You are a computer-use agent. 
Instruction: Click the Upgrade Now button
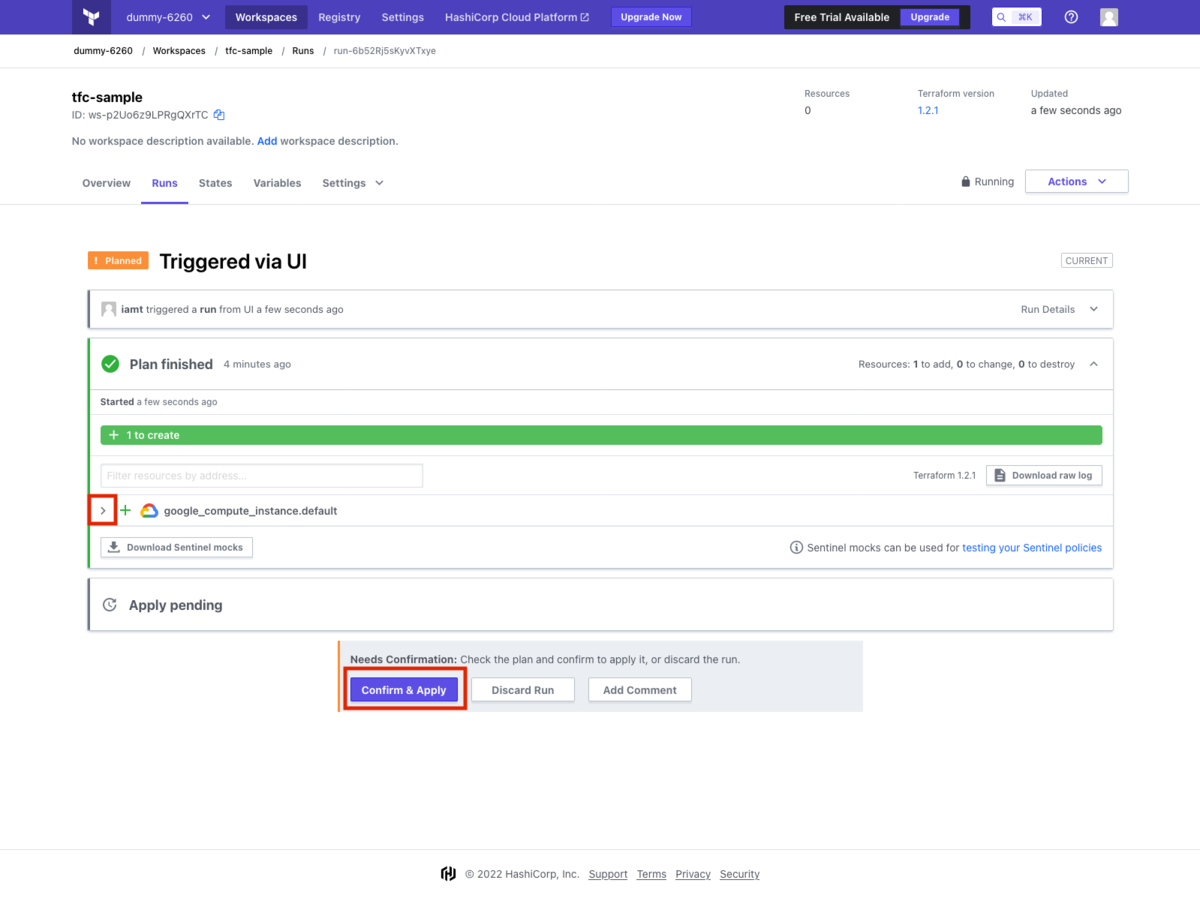click(x=651, y=17)
